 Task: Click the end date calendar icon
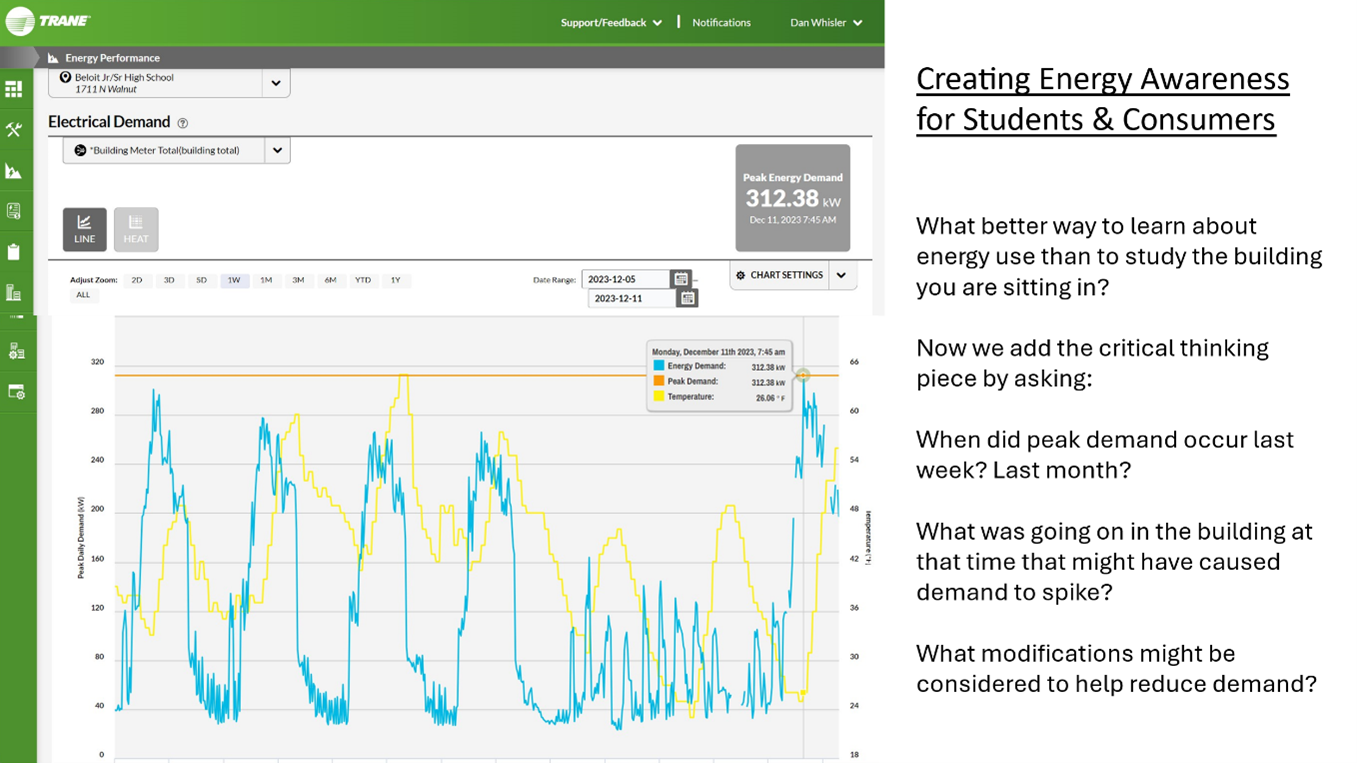click(687, 298)
